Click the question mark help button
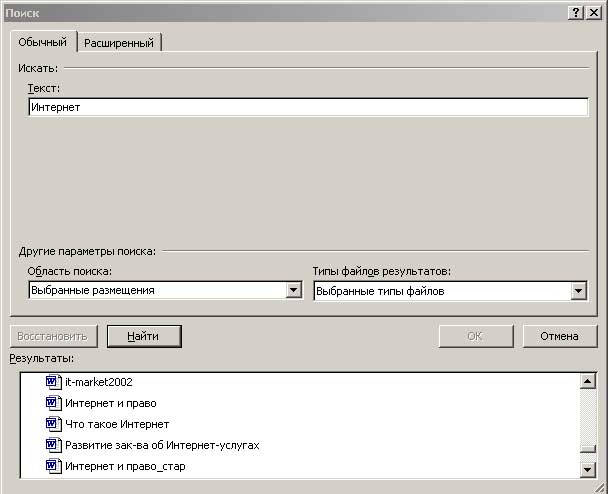The width and height of the screenshot is (608, 494). coord(576,11)
